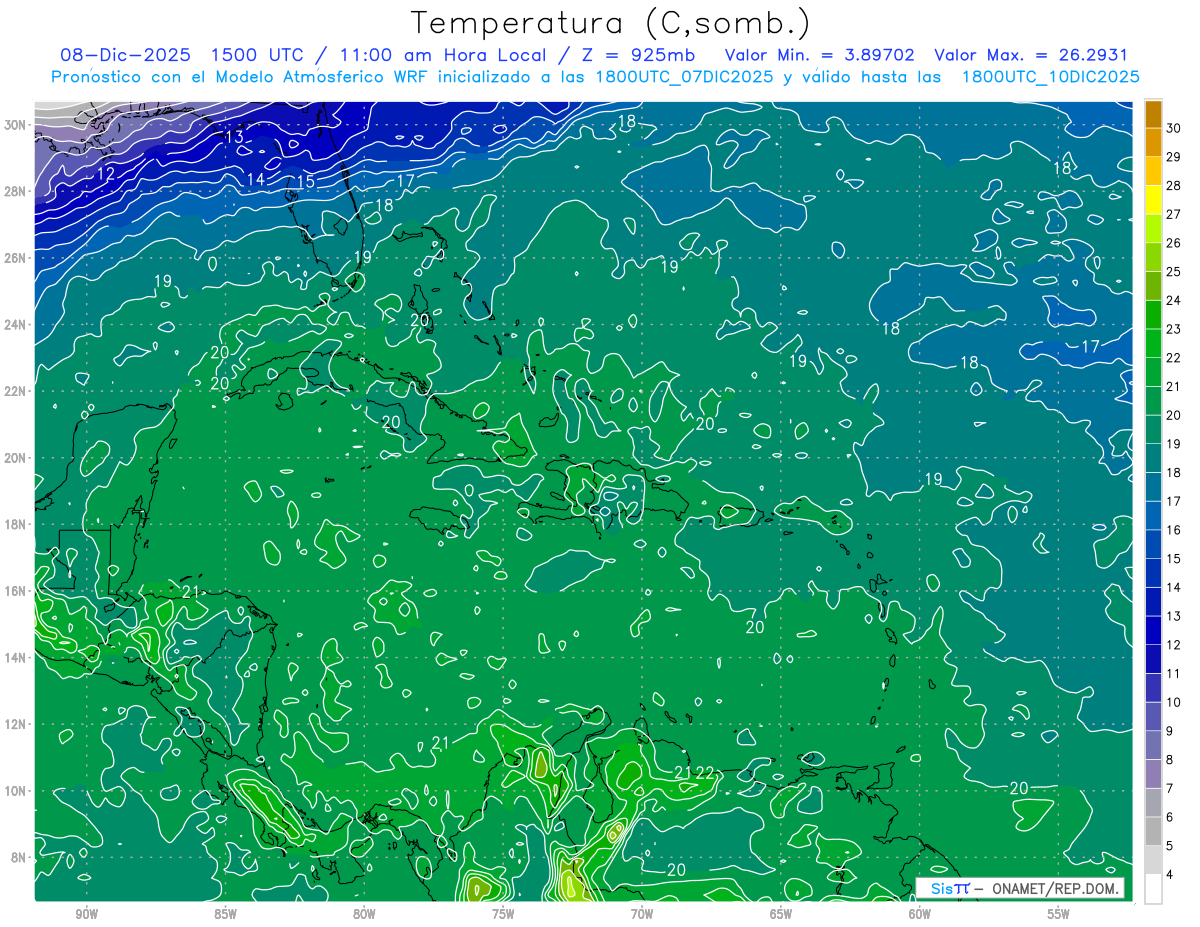Click the '28N' latitude axis label

(x=15, y=191)
